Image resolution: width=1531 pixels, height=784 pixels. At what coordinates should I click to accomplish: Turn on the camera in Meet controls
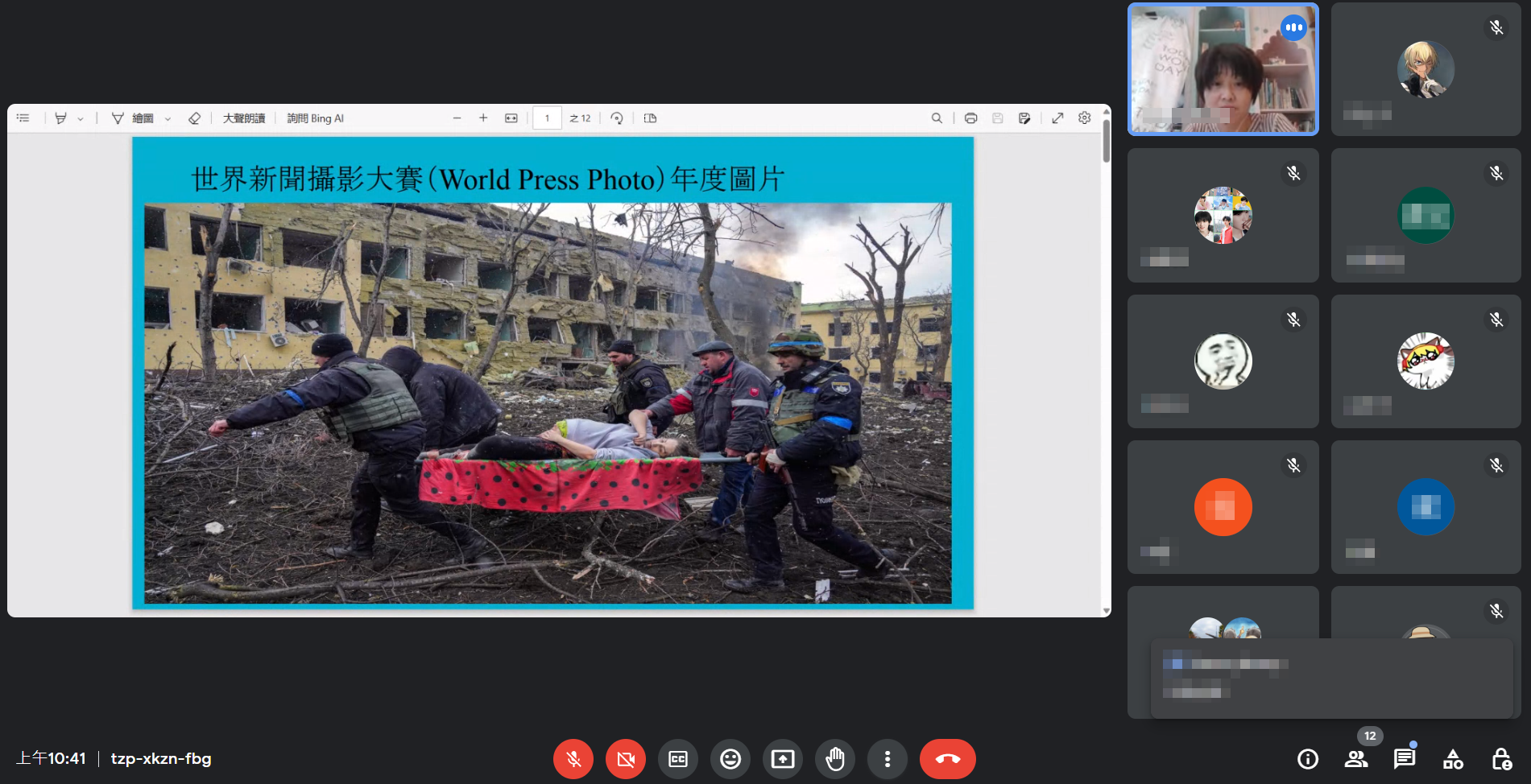pyautogui.click(x=626, y=759)
